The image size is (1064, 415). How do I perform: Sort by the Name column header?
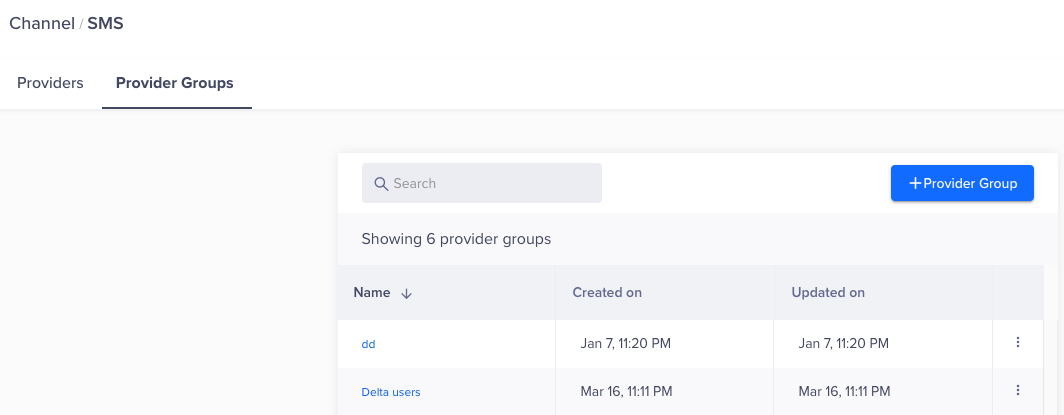click(372, 293)
